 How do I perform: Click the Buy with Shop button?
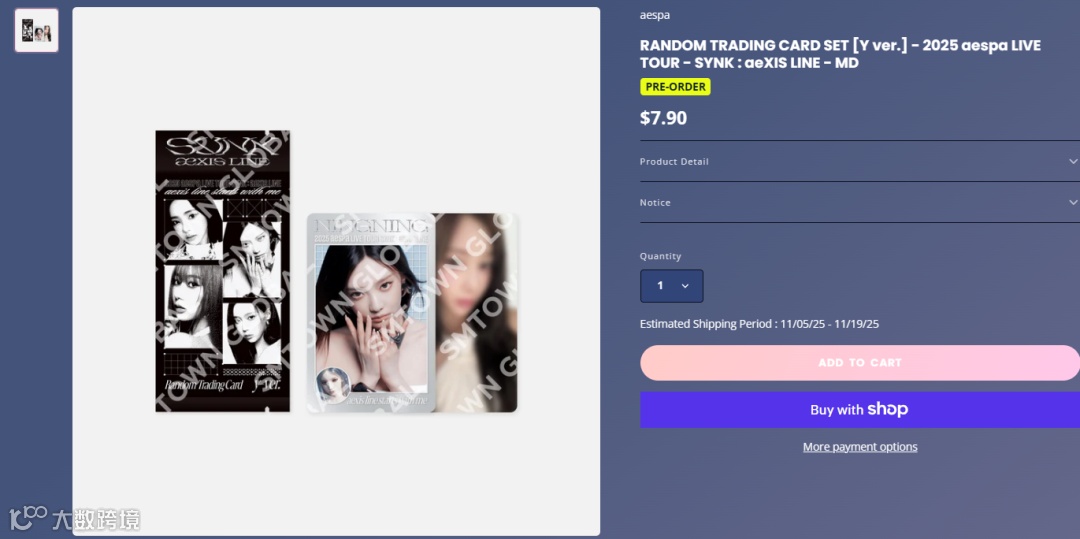860,410
